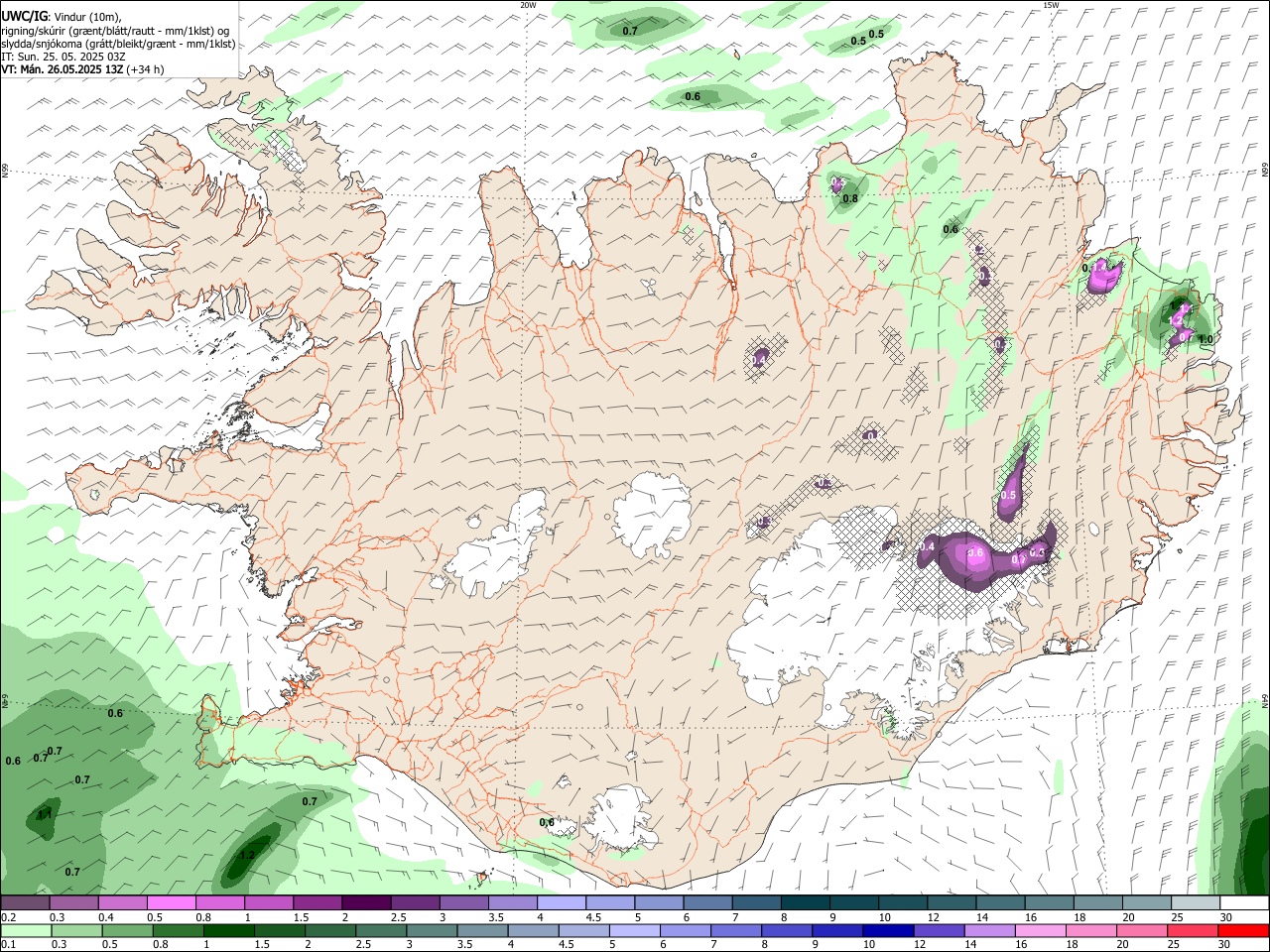Click the bright pink 0.5 swatch in upper legend row
This screenshot has height=952, width=1270.
pos(171,903)
